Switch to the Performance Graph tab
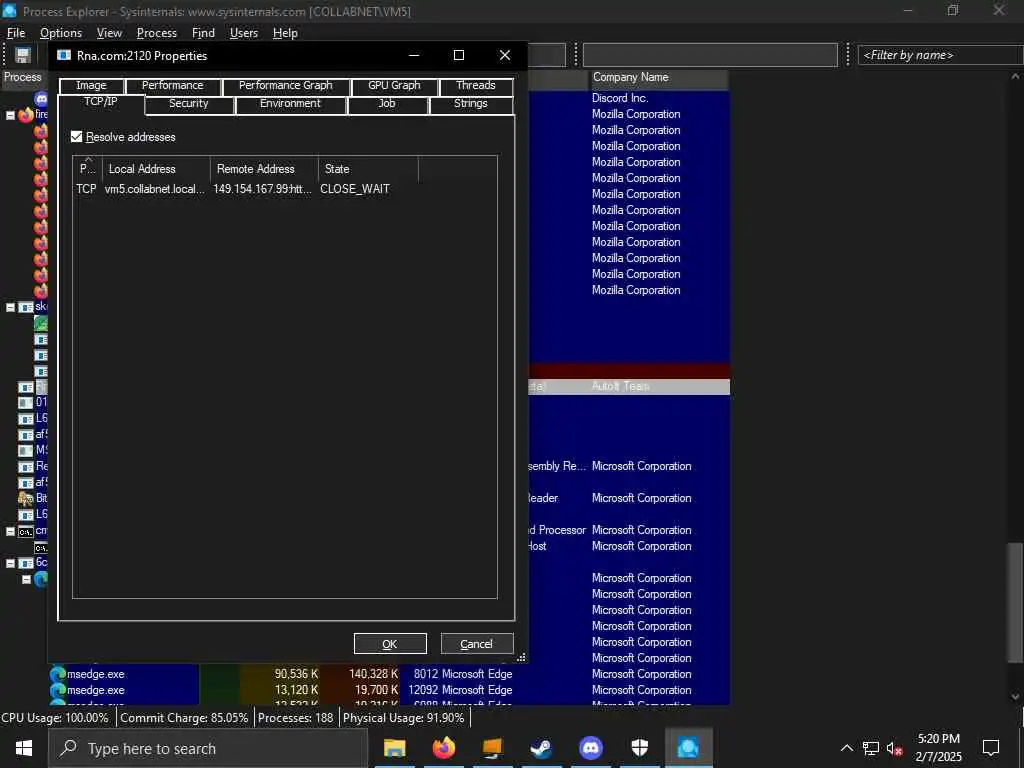 click(x=285, y=86)
